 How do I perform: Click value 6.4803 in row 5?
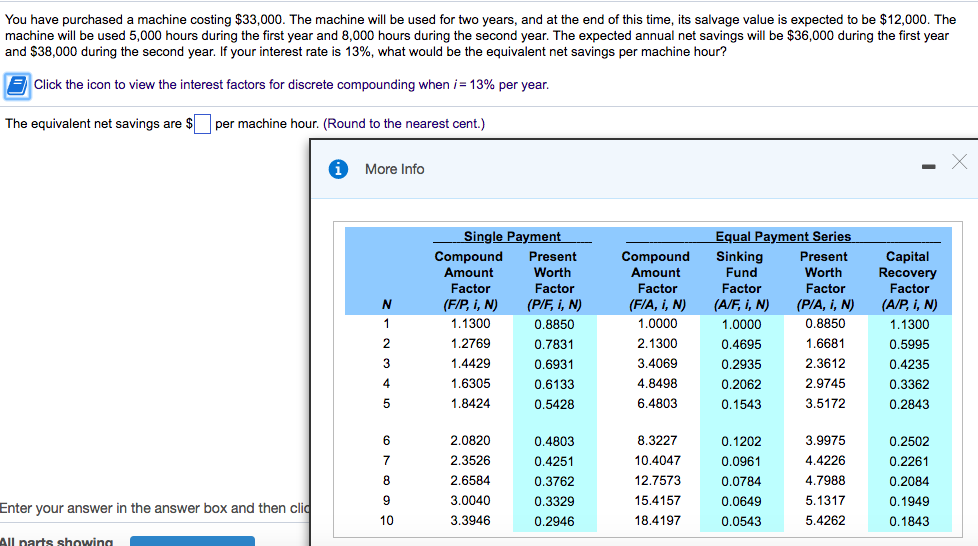click(657, 404)
